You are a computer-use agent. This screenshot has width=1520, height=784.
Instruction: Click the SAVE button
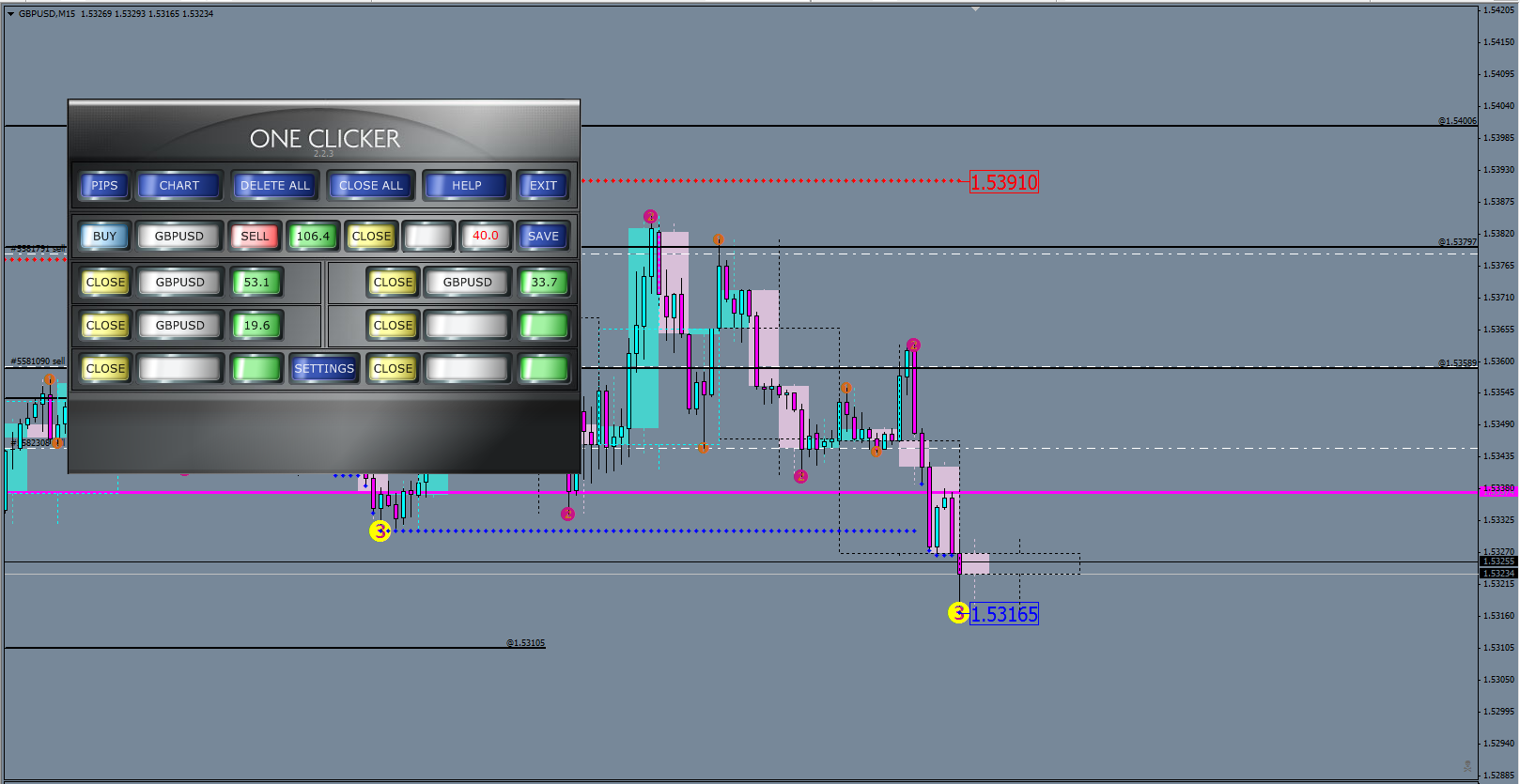coord(543,236)
